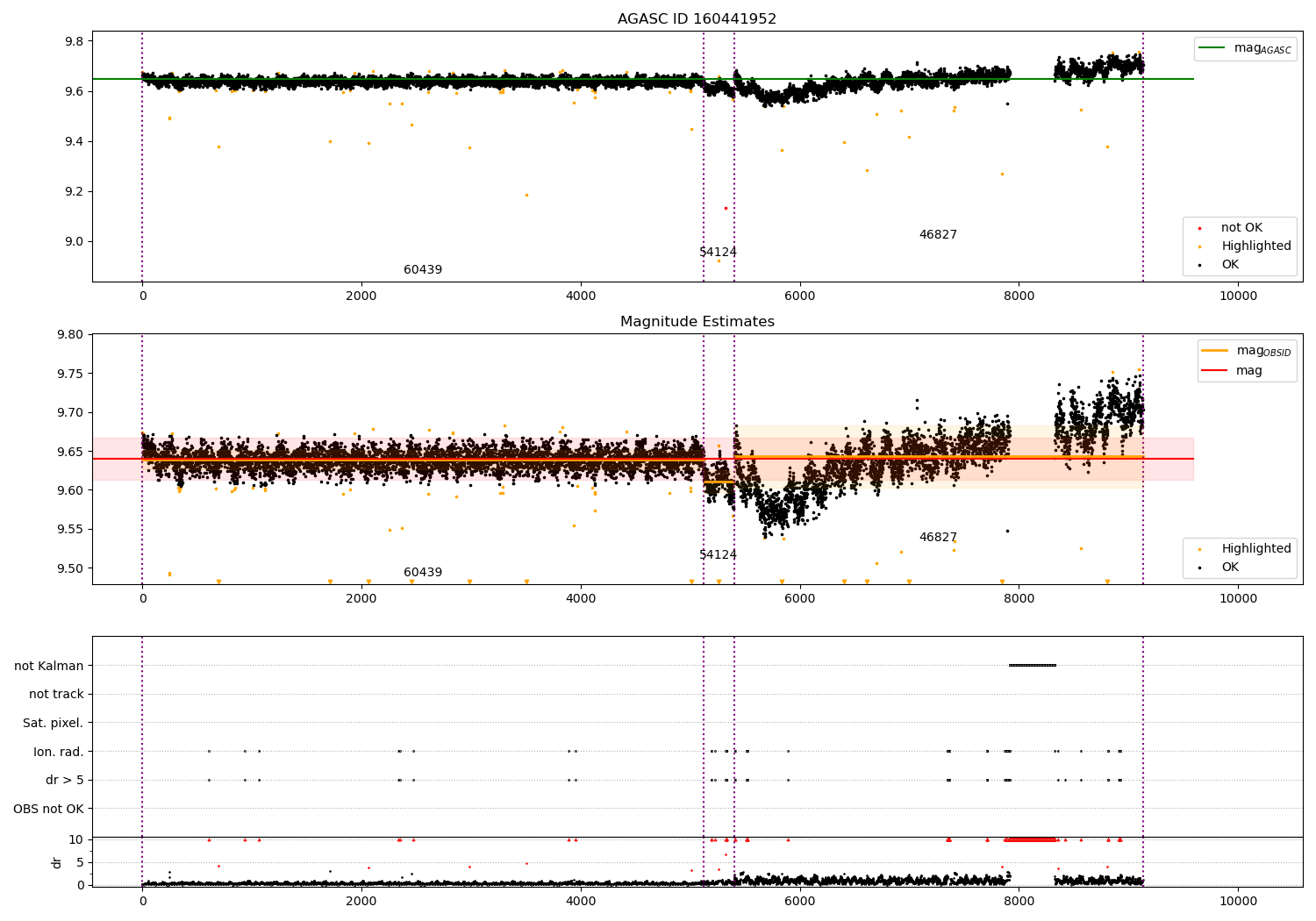This screenshot has width=1316, height=921.
Task: Click the 'OBS not OK' row label
Action: [48, 809]
